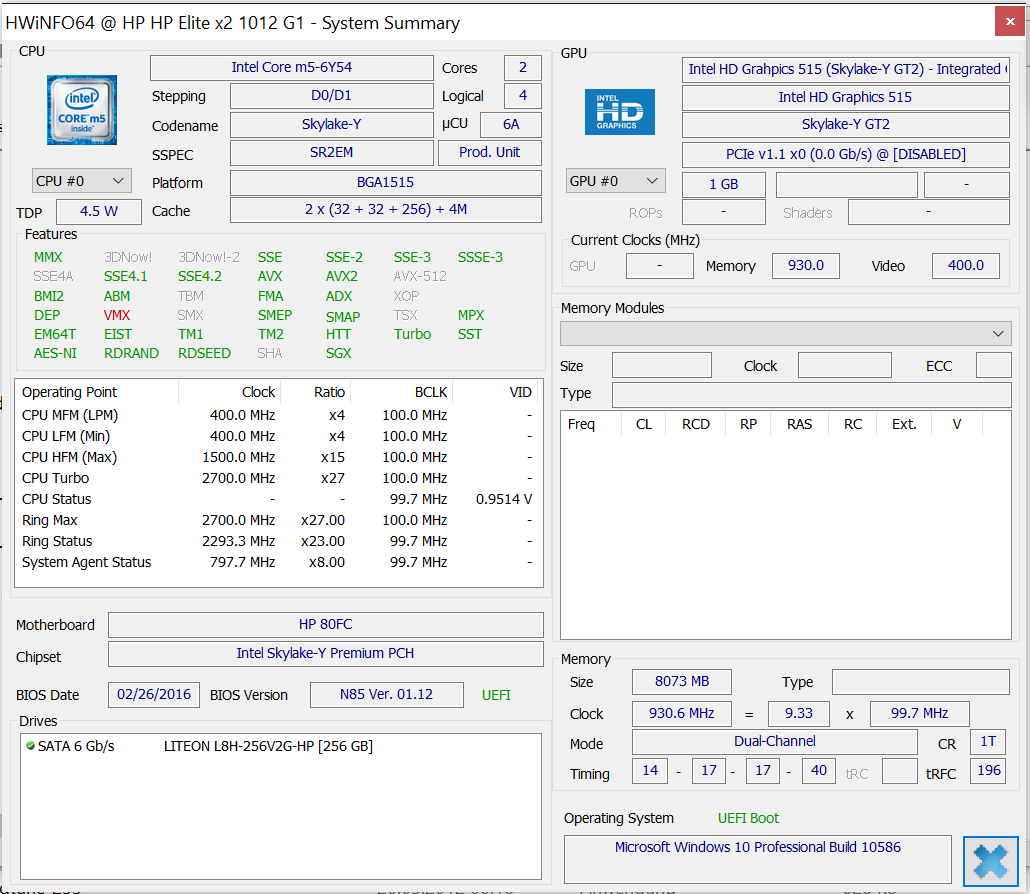Click the memory size 8073 MB field
The image size is (1030, 894).
tap(681, 682)
